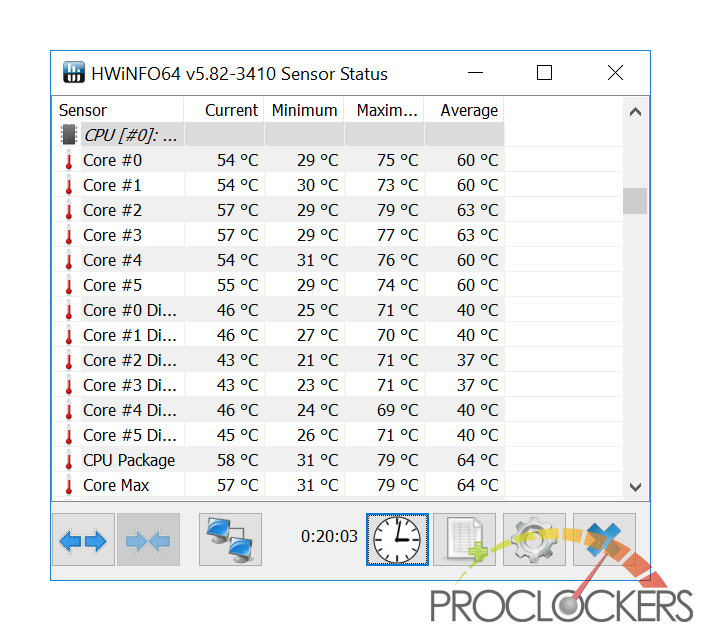Click CPU Package current value 58 °C
This screenshot has width=701, height=631.
[x=237, y=460]
